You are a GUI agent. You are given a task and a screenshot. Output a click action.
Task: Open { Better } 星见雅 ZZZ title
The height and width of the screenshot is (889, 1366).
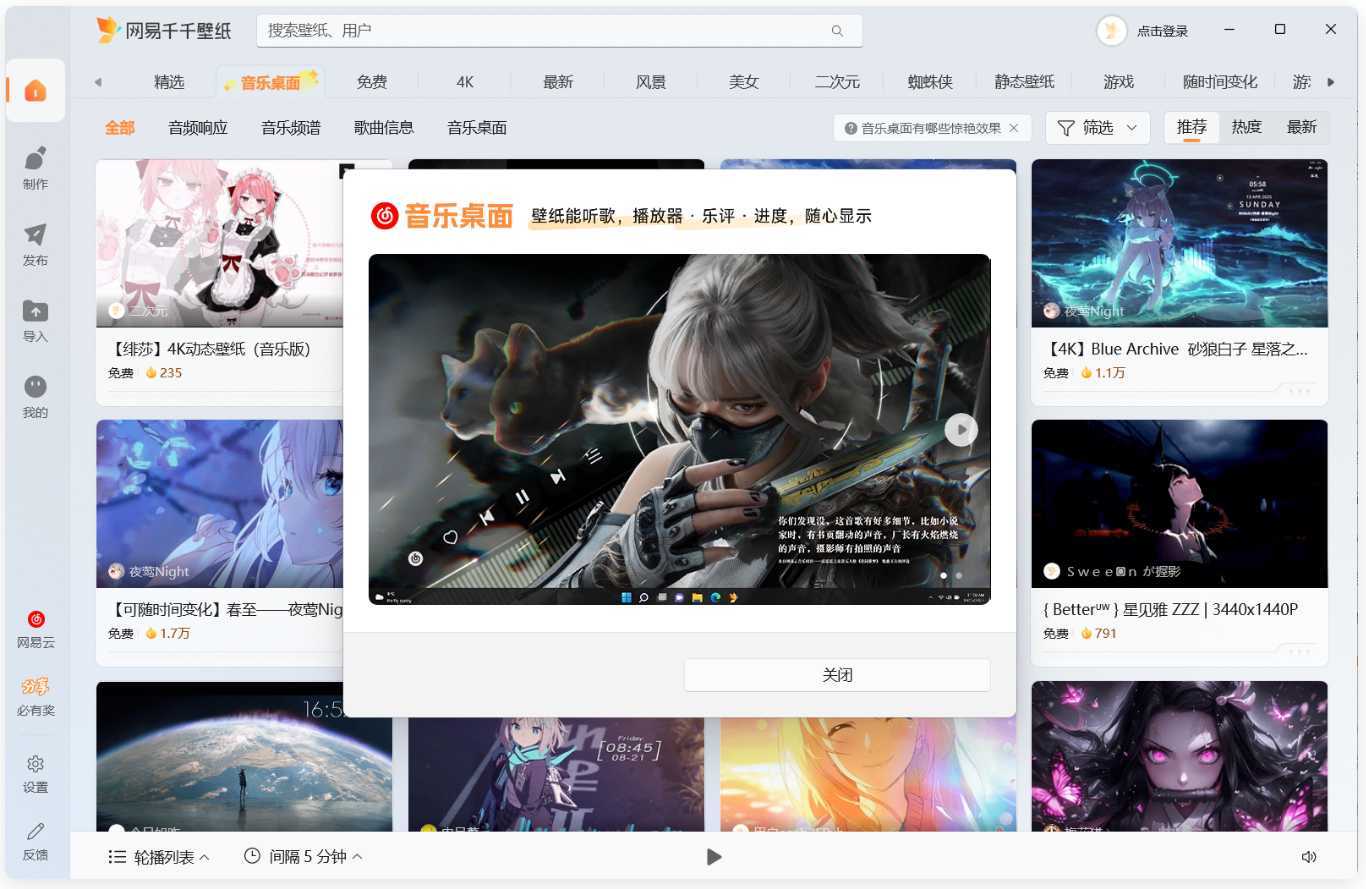1169,609
